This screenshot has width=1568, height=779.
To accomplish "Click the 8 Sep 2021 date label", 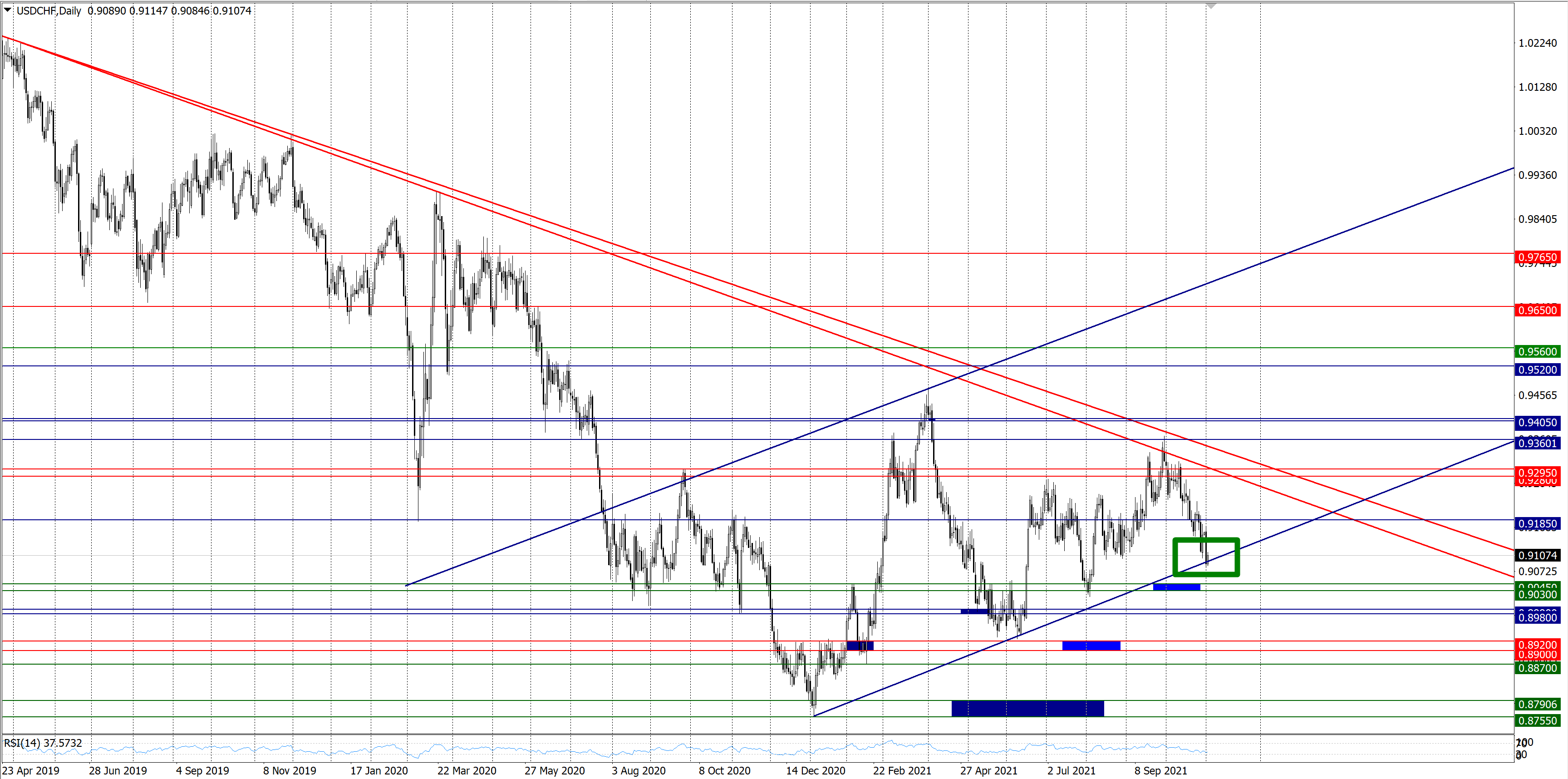I will pos(1160,770).
